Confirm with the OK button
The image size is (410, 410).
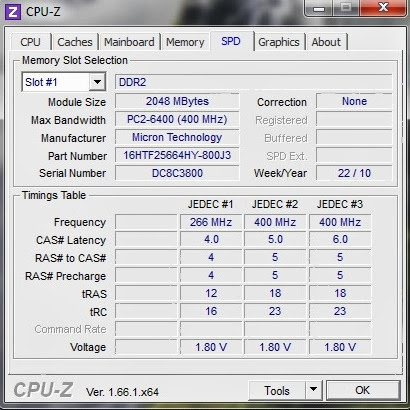[x=363, y=390]
